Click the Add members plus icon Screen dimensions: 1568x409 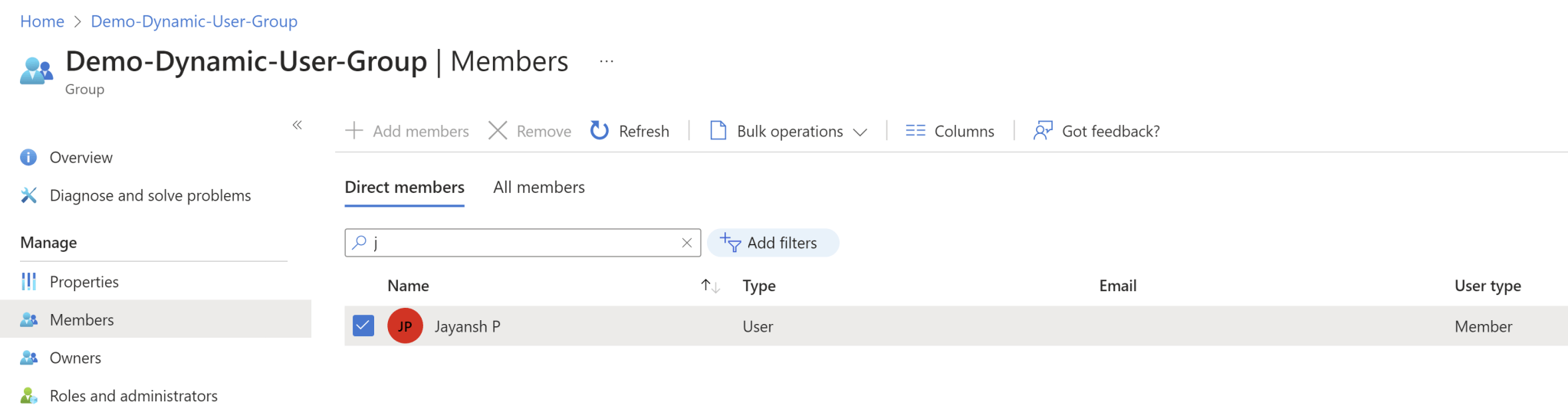(x=354, y=131)
